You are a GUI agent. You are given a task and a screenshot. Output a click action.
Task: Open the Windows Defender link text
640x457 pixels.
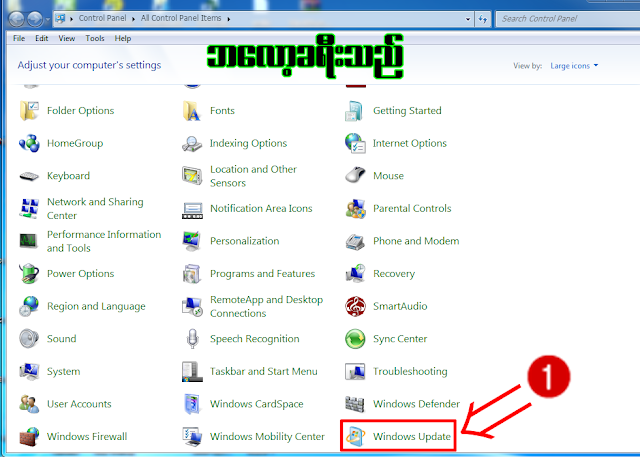click(416, 404)
